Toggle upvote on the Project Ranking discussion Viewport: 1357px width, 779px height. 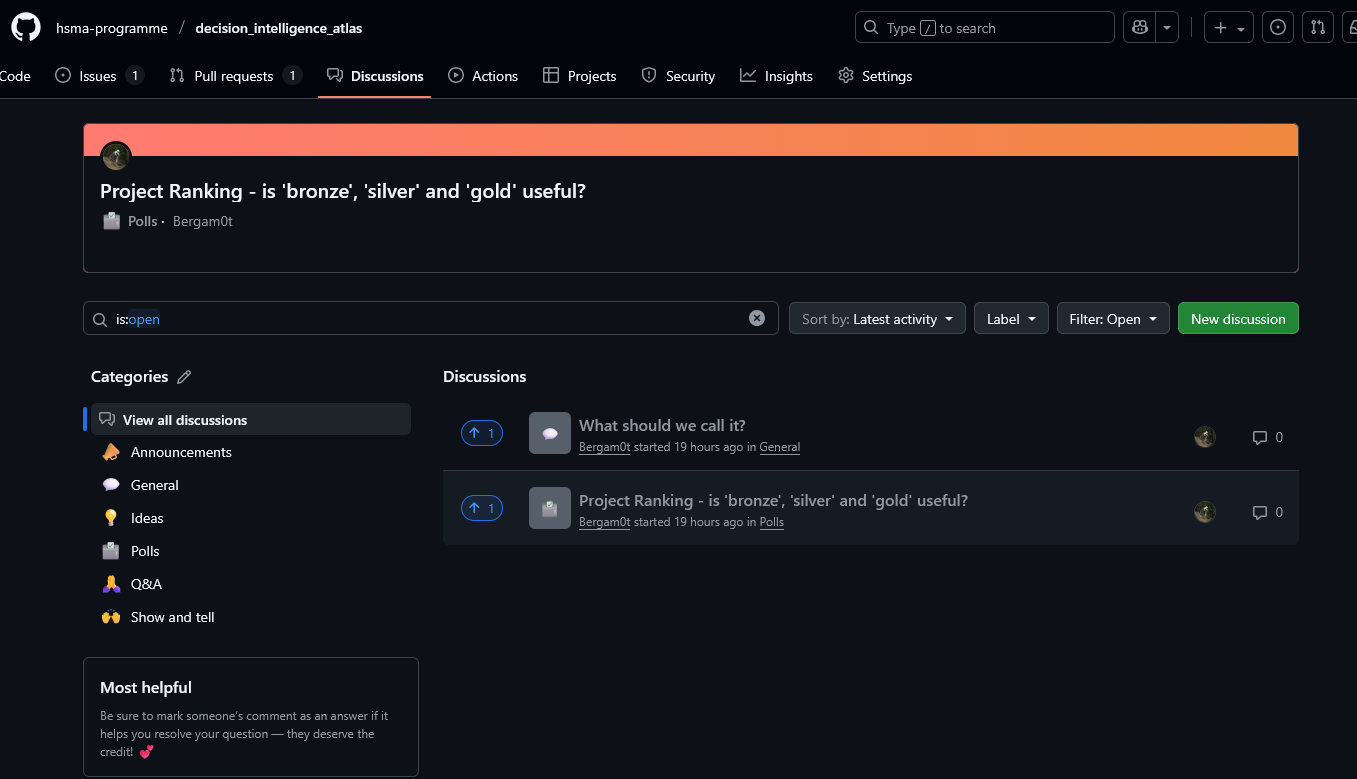(x=482, y=508)
